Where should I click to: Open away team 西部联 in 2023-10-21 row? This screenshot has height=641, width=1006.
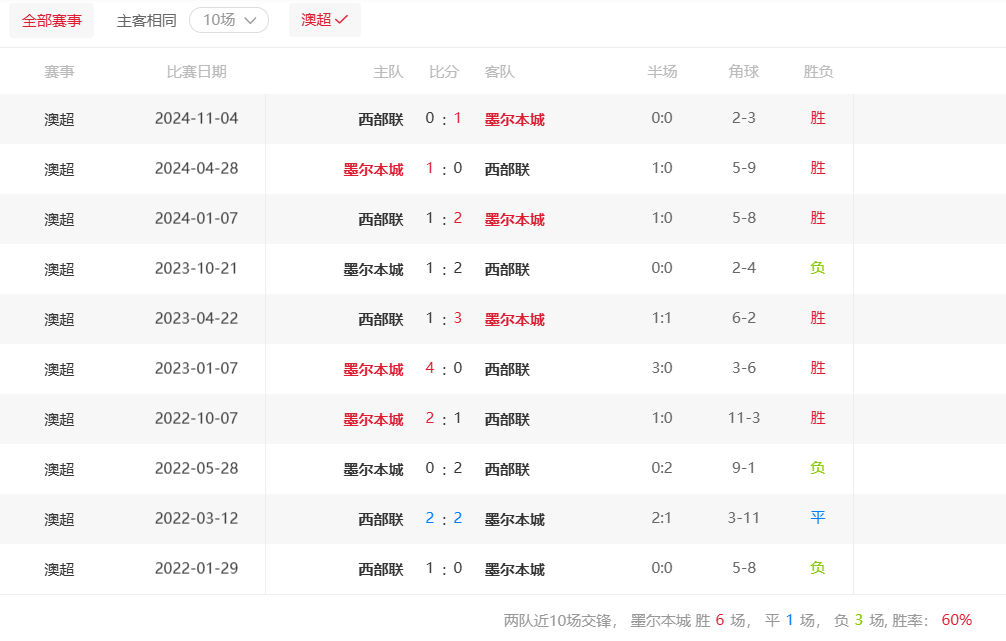pos(507,269)
